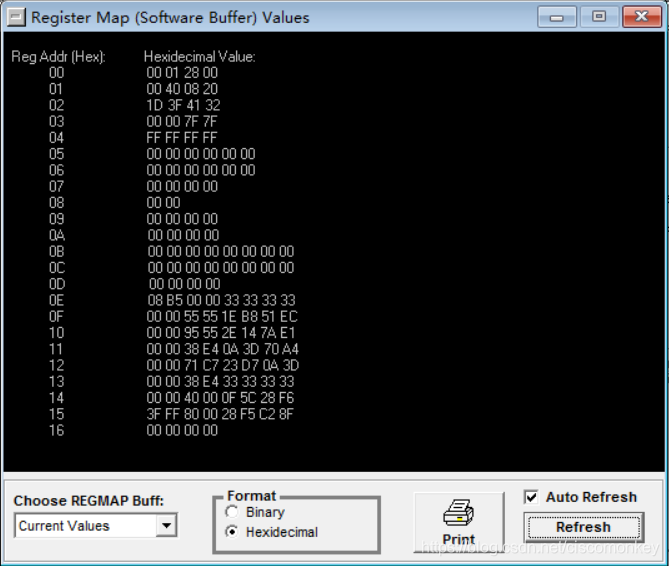Image resolution: width=669 pixels, height=566 pixels.
Task: Click register address 15
Action: click(56, 414)
